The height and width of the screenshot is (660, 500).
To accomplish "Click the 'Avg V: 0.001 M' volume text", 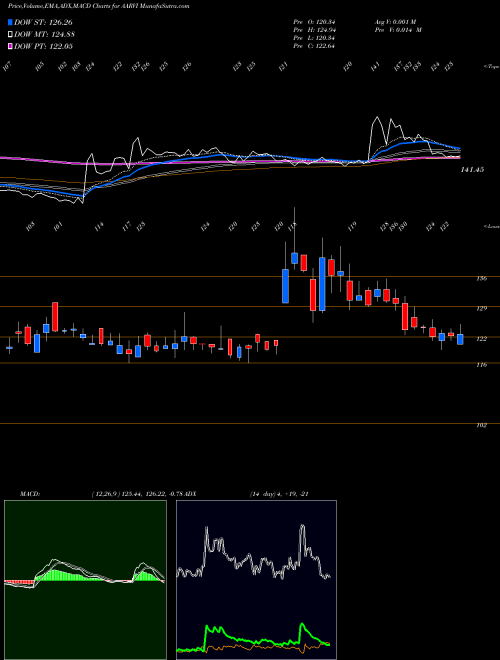I will 398,22.
